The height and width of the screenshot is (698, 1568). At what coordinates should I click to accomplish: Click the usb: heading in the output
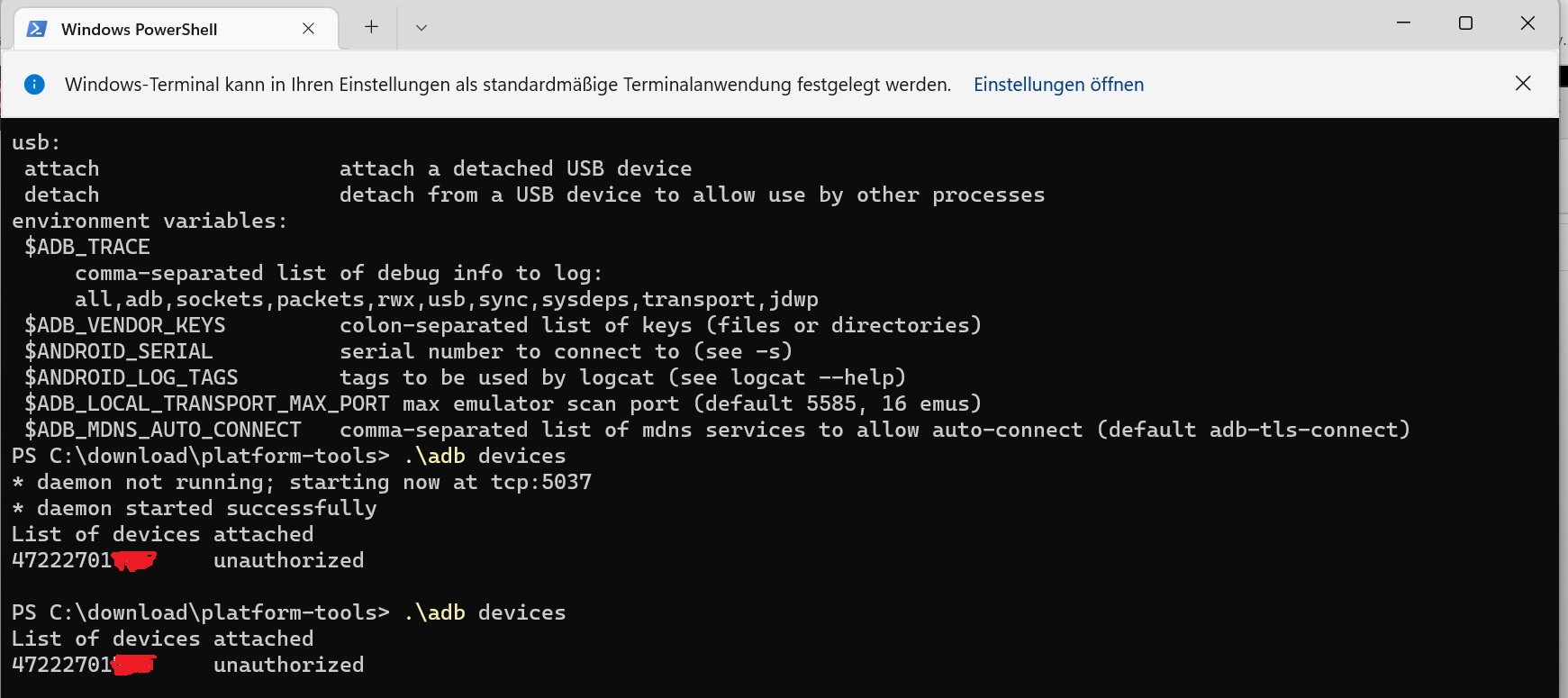(36, 142)
